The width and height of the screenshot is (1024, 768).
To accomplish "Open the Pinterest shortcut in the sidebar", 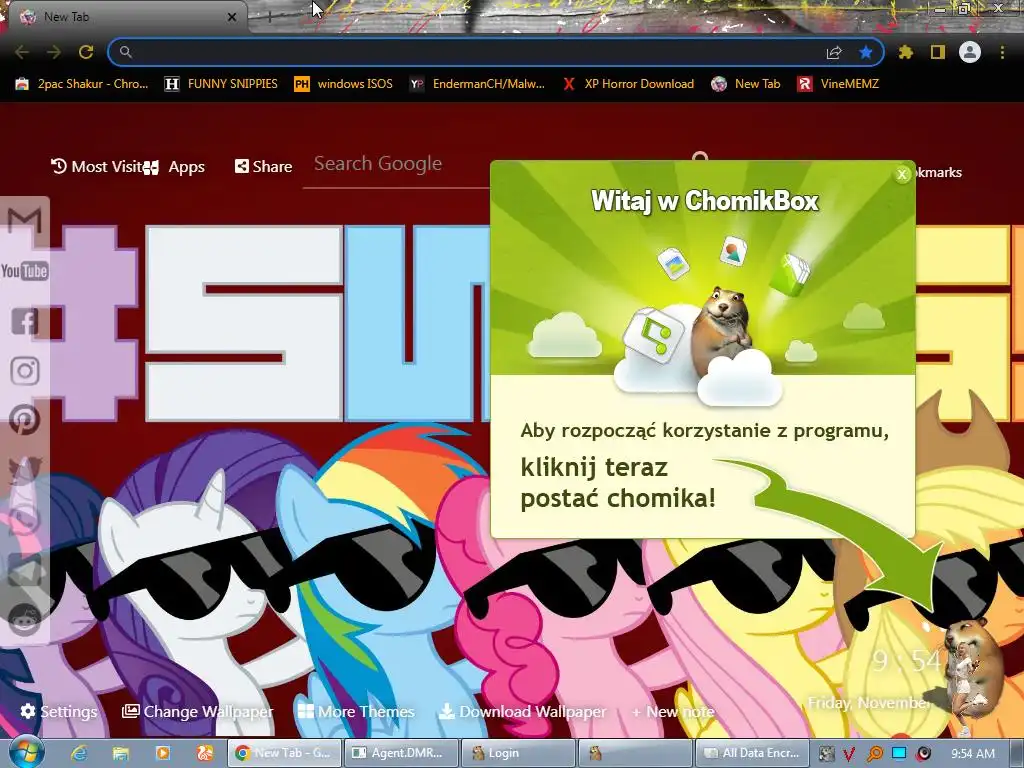I will (x=25, y=420).
